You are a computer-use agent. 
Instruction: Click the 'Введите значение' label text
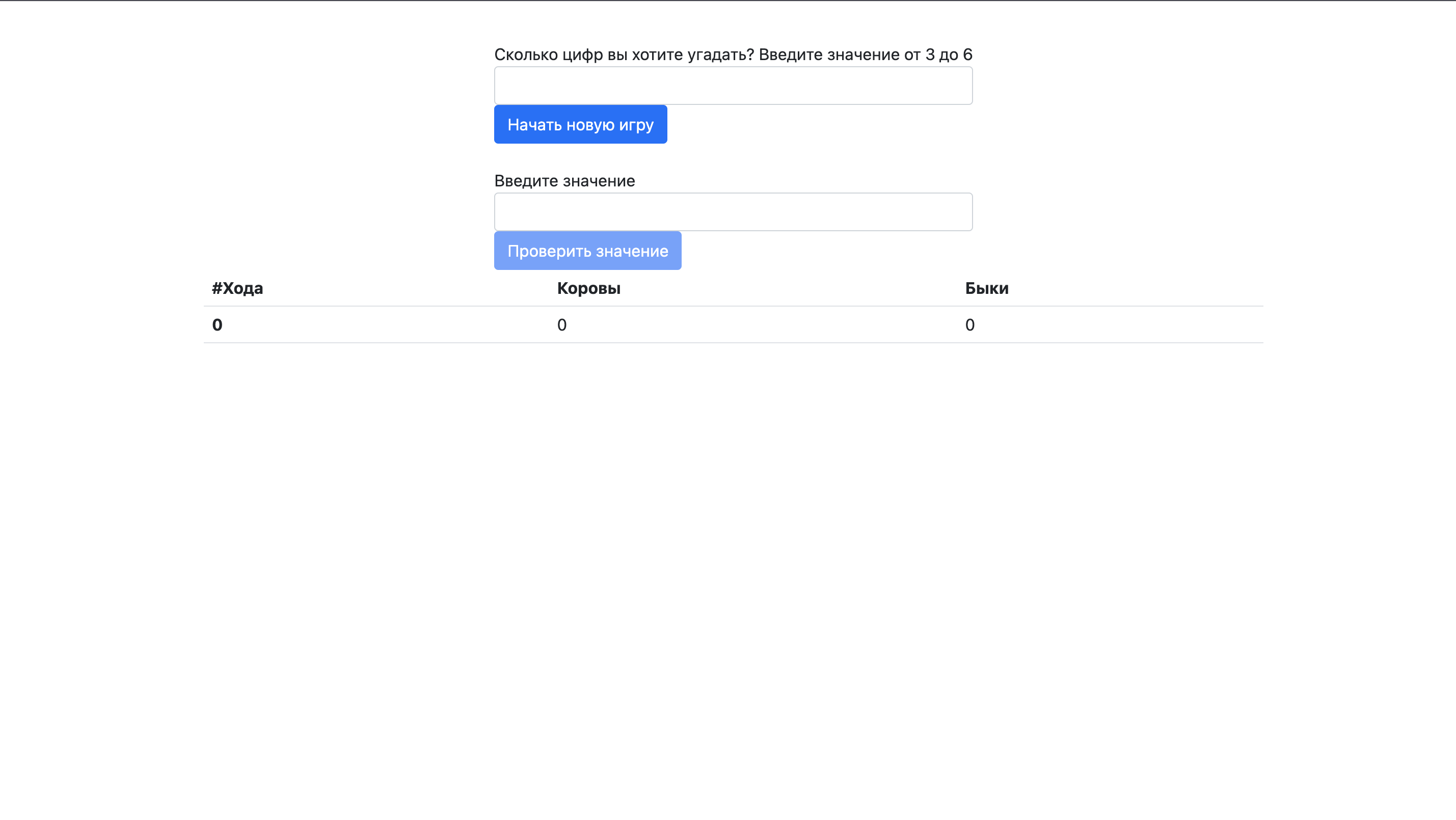point(564,181)
